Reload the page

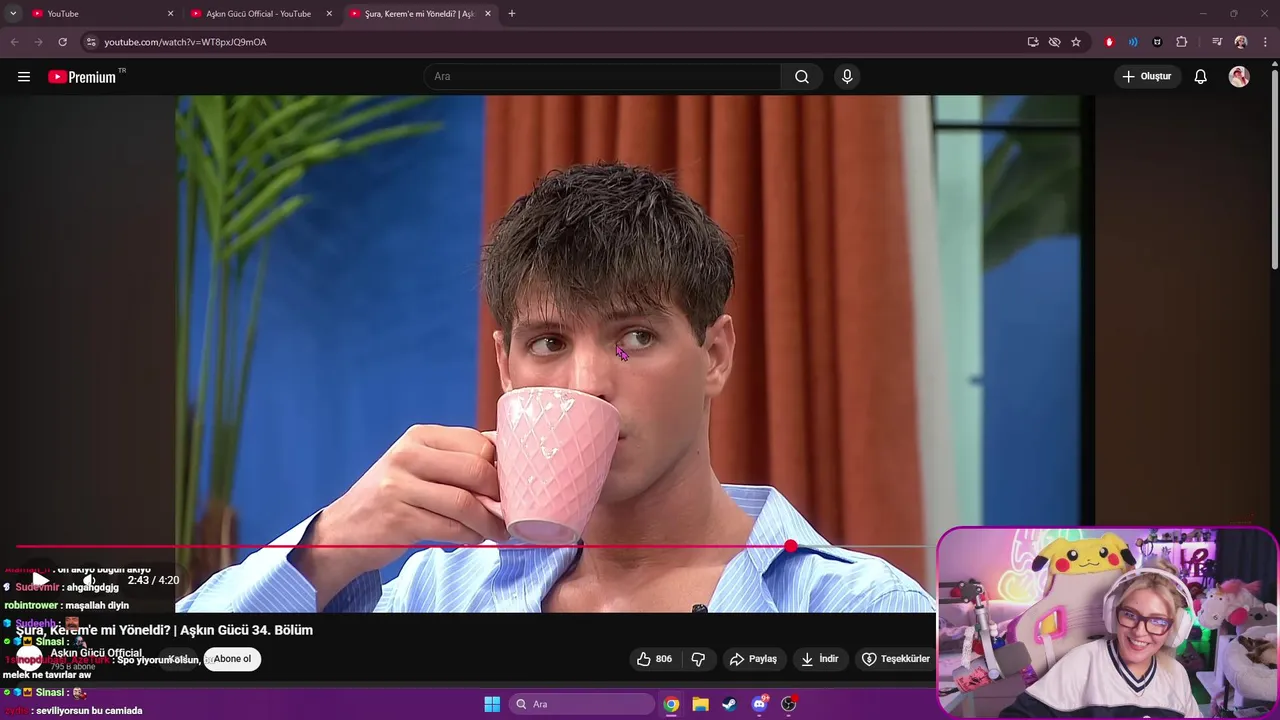[62, 42]
